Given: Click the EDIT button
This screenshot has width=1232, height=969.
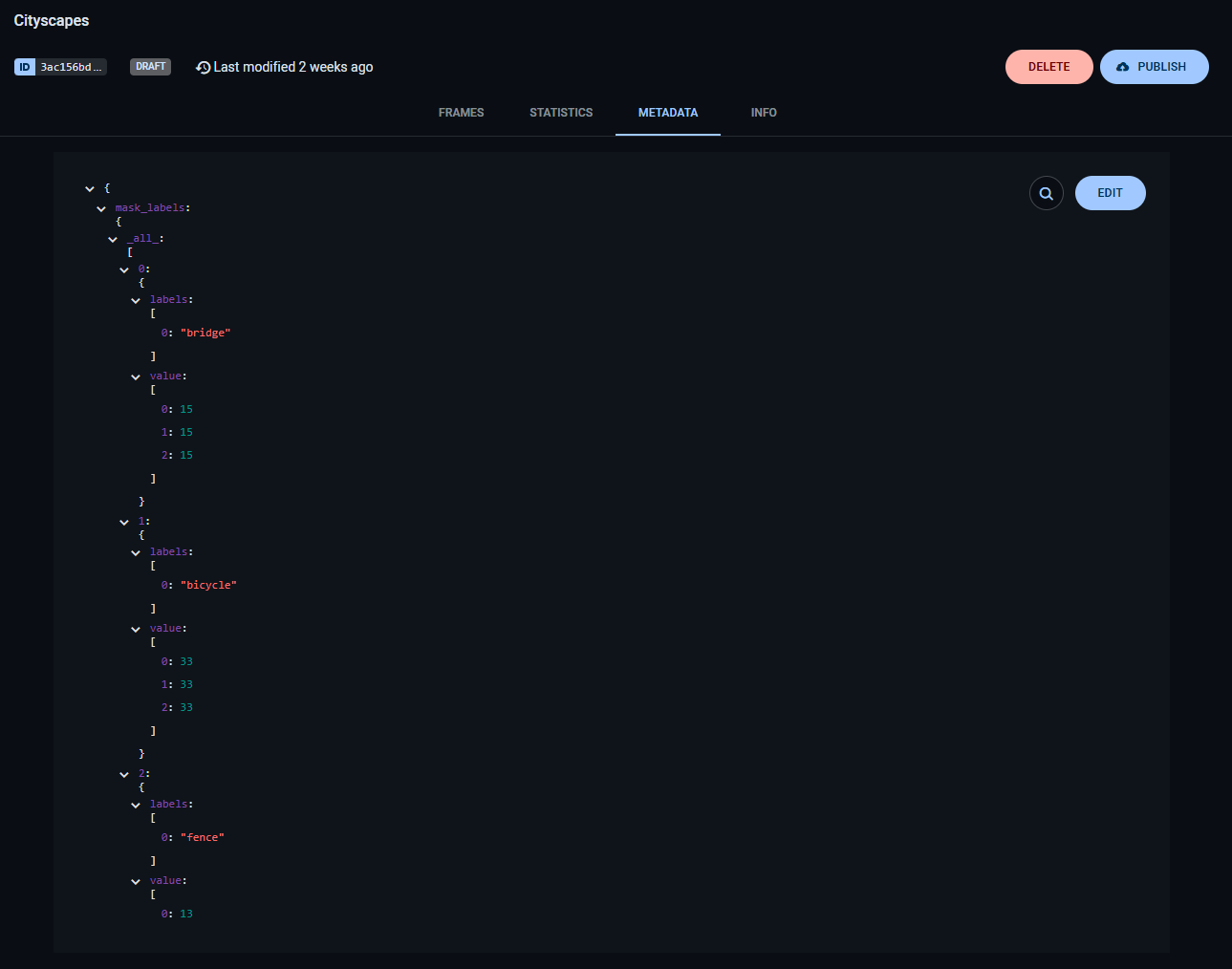Looking at the screenshot, I should [x=1110, y=192].
